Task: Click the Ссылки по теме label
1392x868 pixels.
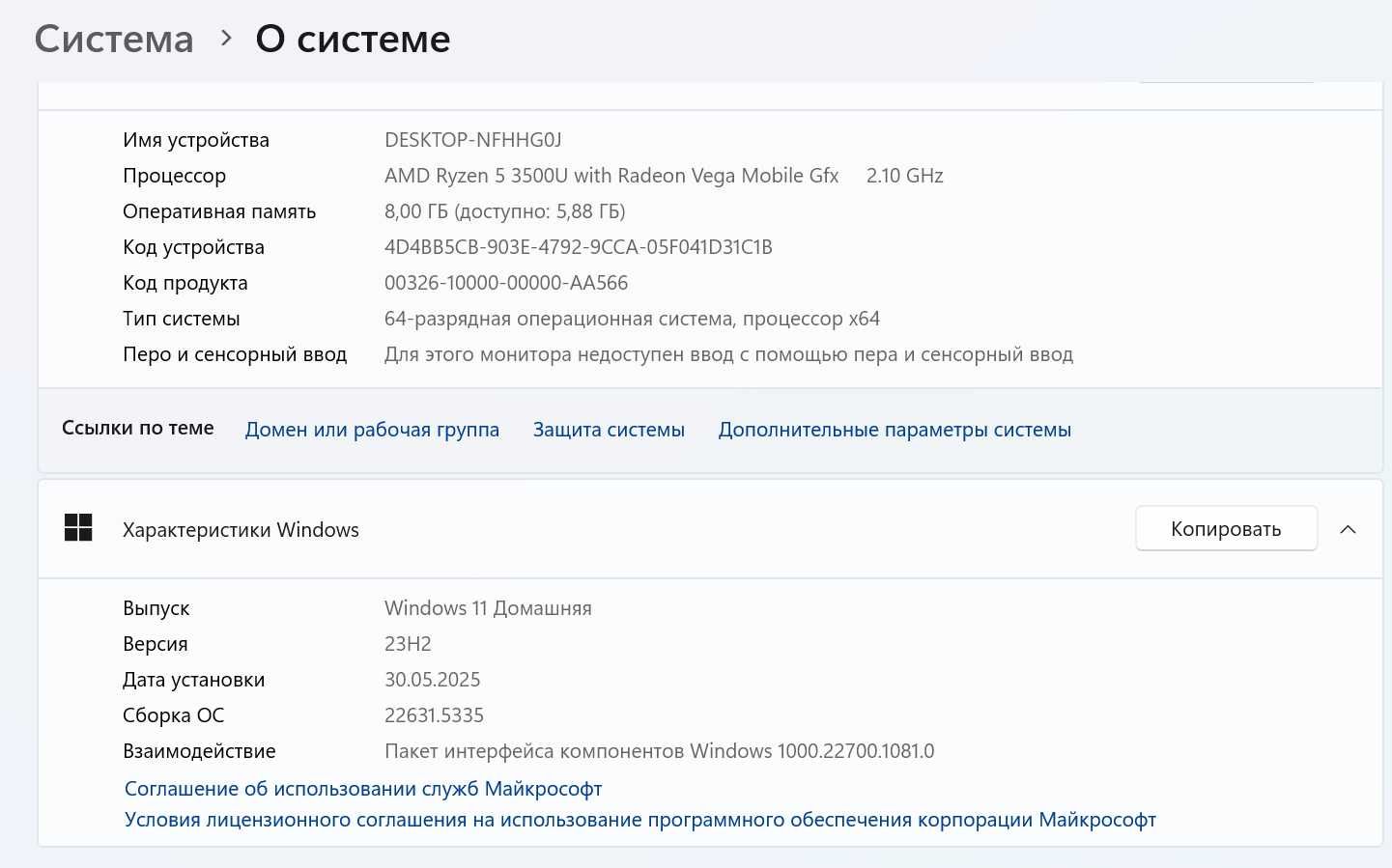Action: (138, 428)
